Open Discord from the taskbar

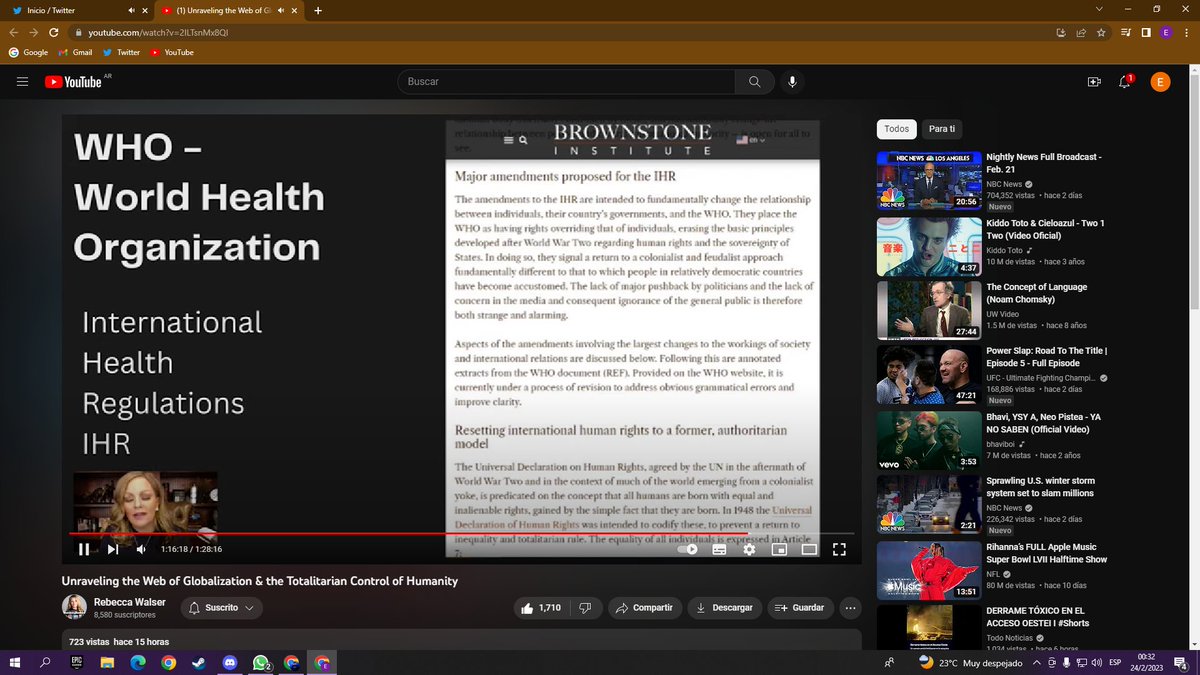click(230, 662)
